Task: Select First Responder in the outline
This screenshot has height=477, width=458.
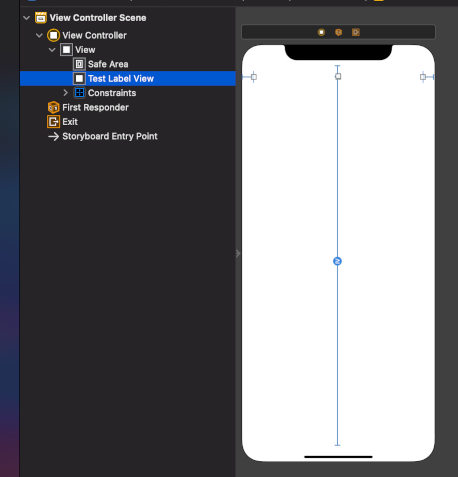Action: (128, 107)
